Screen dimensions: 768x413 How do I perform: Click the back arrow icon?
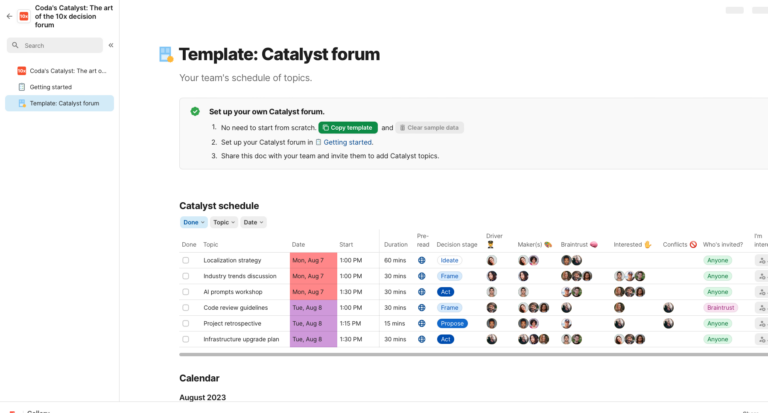9,16
